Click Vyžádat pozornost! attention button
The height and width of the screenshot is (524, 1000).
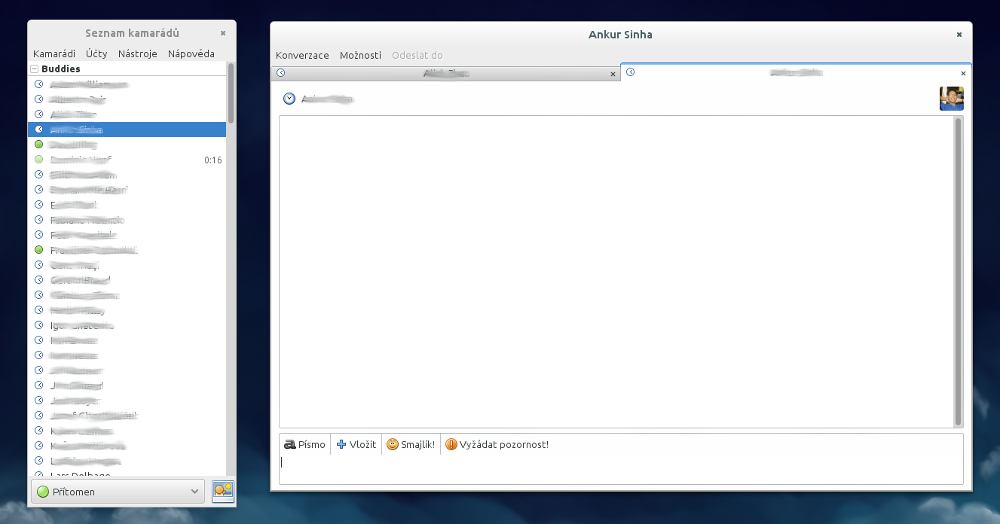coord(497,444)
